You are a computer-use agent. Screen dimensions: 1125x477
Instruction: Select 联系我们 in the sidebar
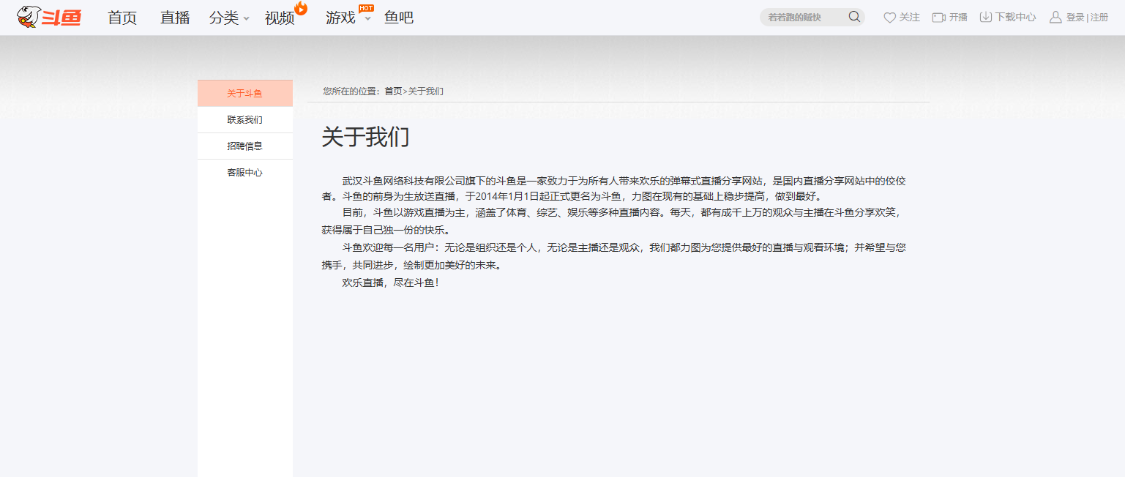pos(245,120)
